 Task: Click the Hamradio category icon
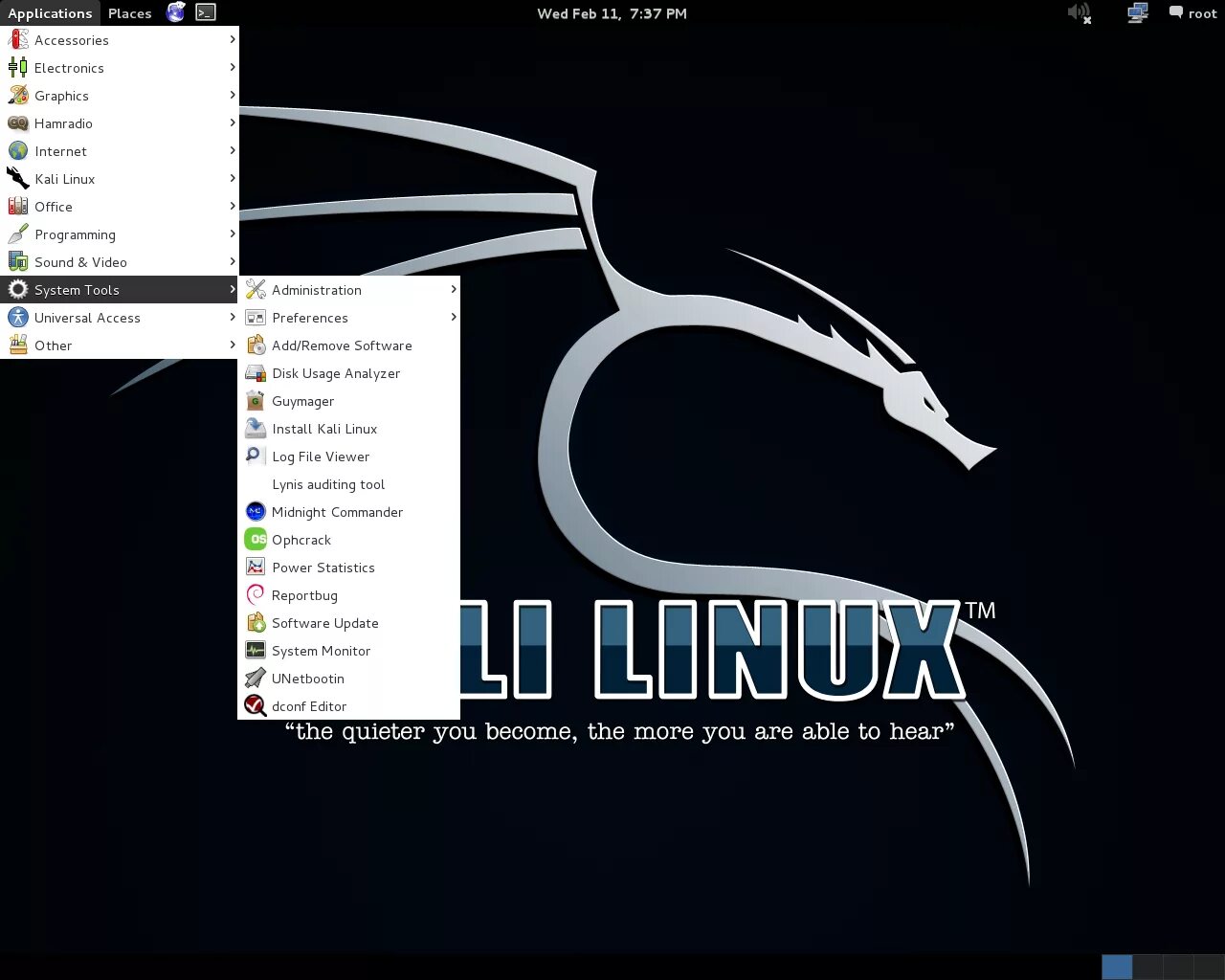[x=18, y=123]
